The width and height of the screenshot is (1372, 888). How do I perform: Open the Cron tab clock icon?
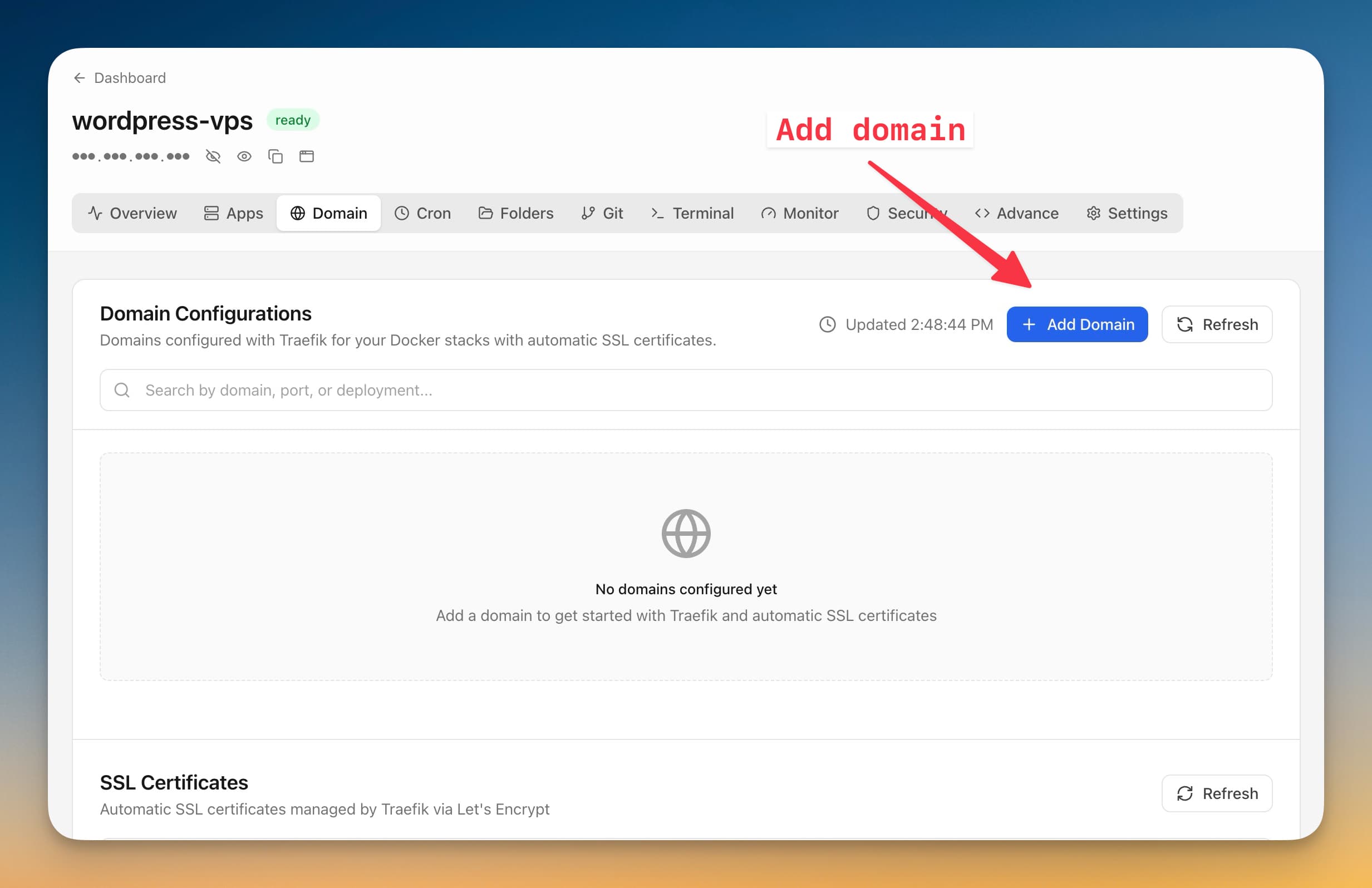tap(402, 213)
